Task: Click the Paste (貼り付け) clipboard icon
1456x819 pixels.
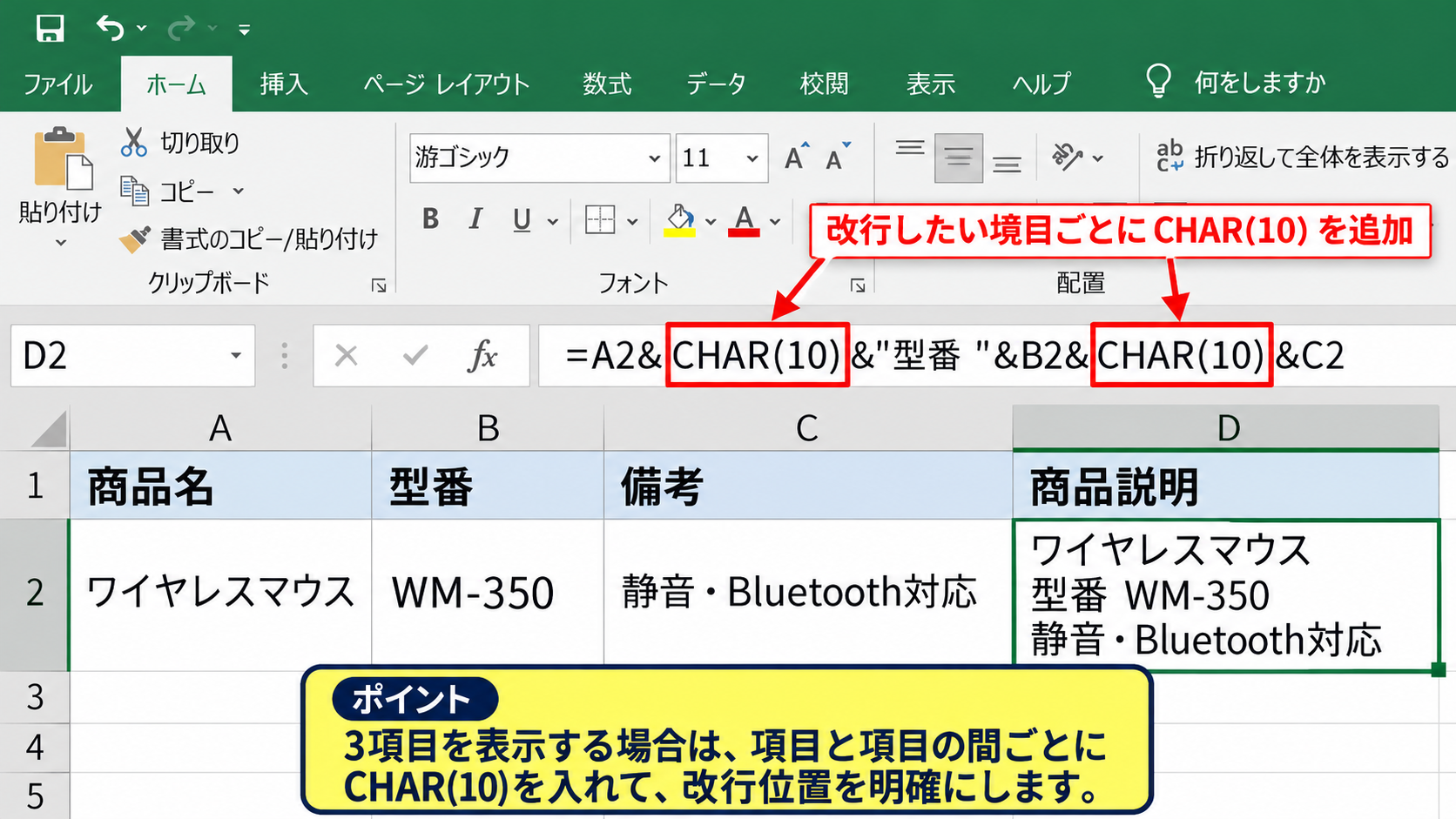Action: point(62,158)
